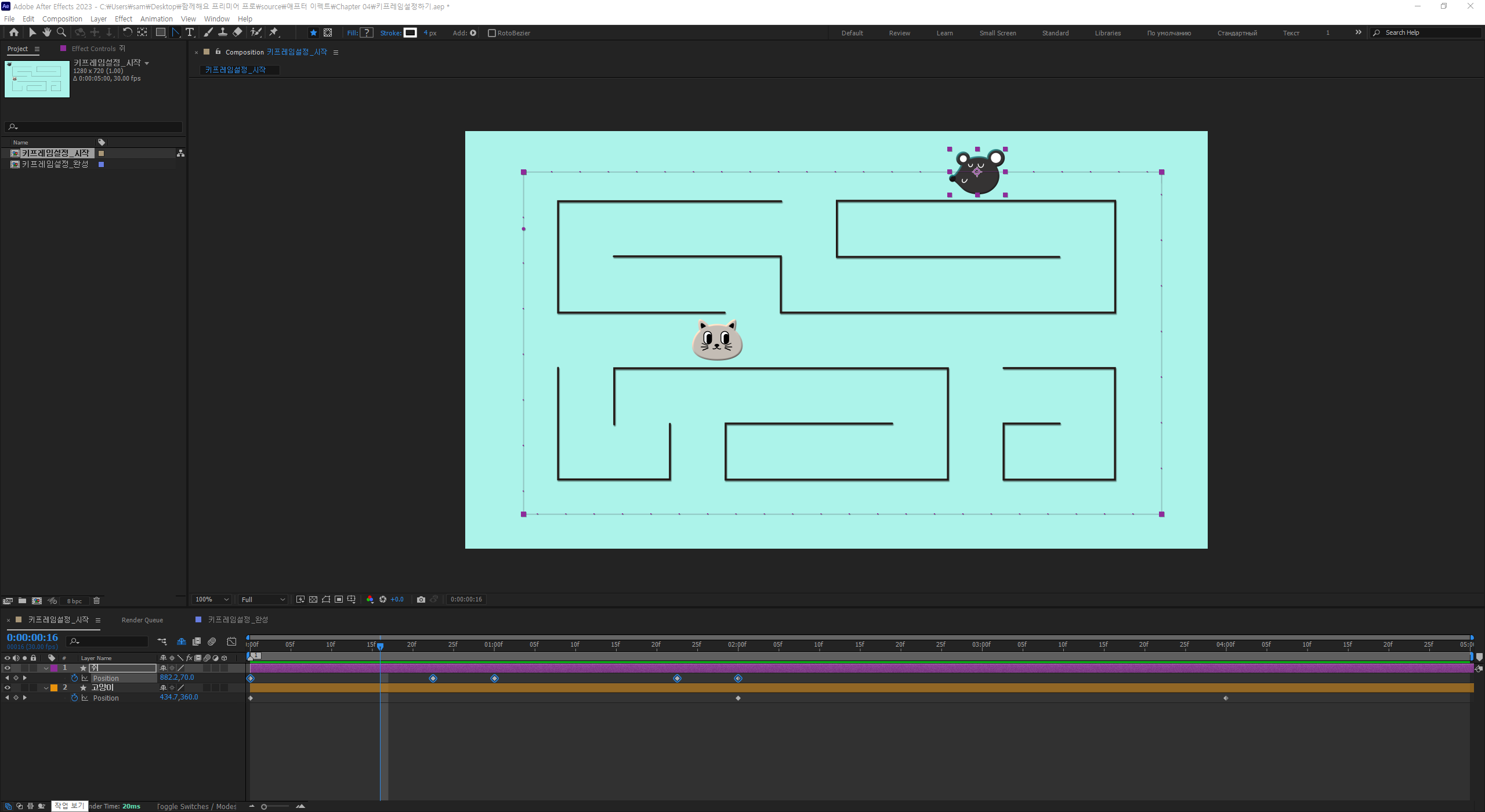Open the Graph Editor in timeline

(231, 641)
